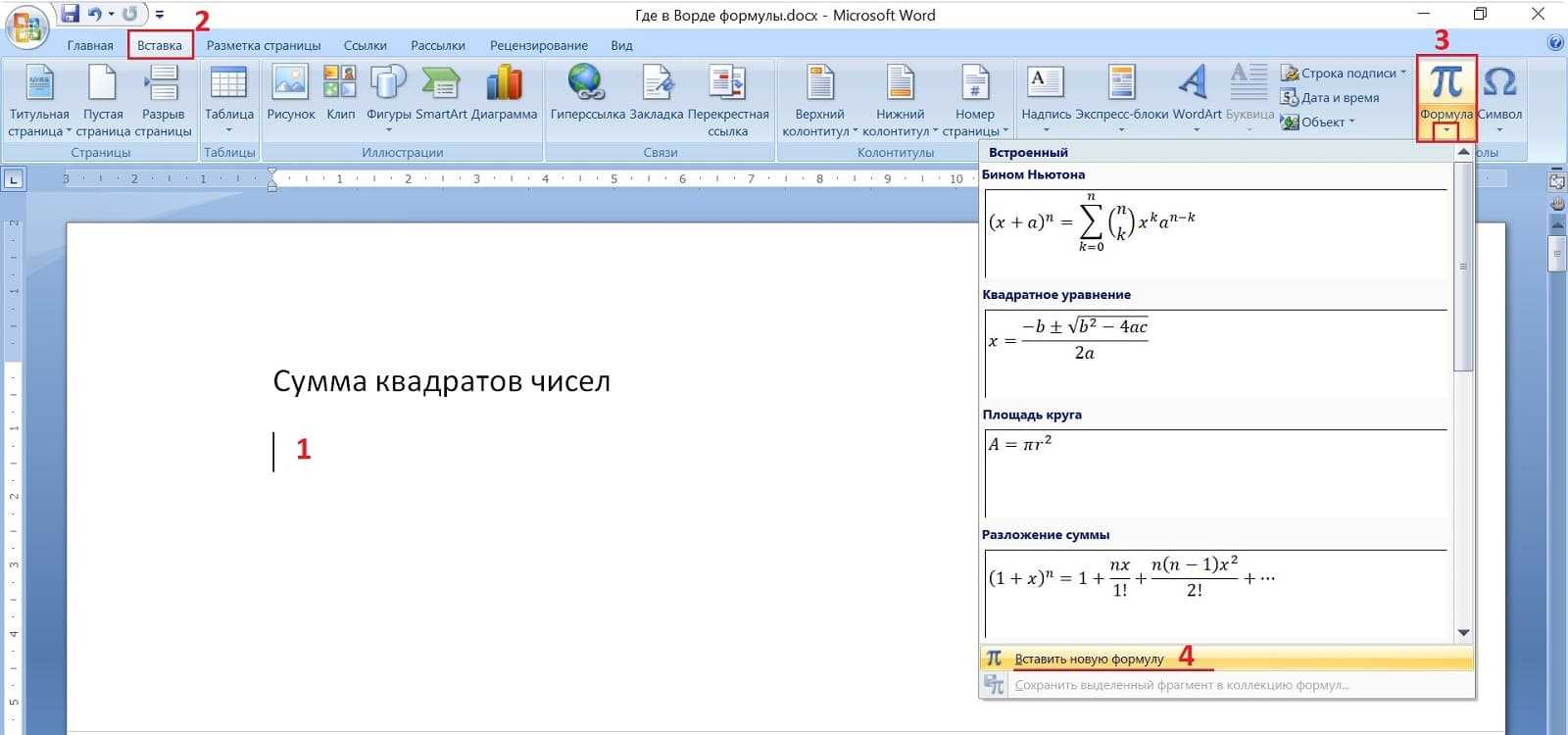Open the Разметка страницы tab
This screenshot has width=1568, height=735.
(x=264, y=45)
